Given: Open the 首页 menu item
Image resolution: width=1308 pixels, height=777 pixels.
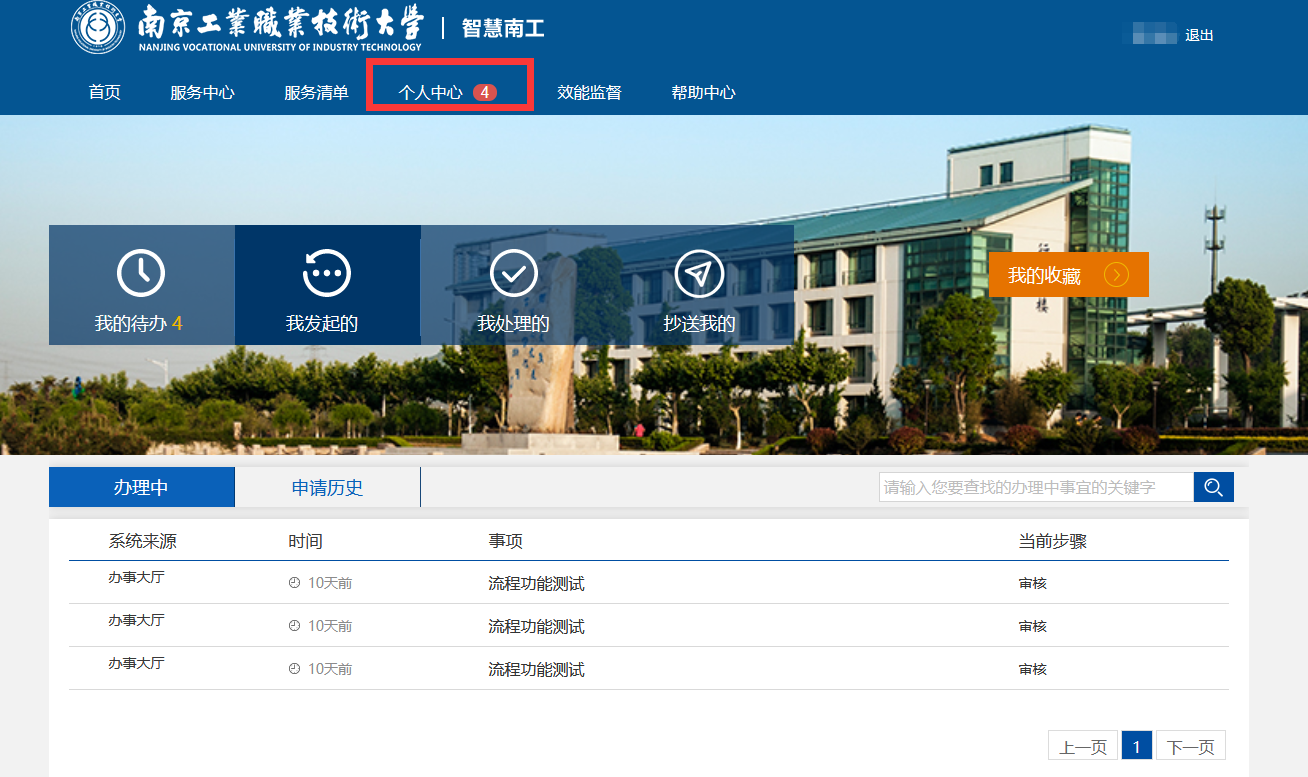Looking at the screenshot, I should pos(105,93).
